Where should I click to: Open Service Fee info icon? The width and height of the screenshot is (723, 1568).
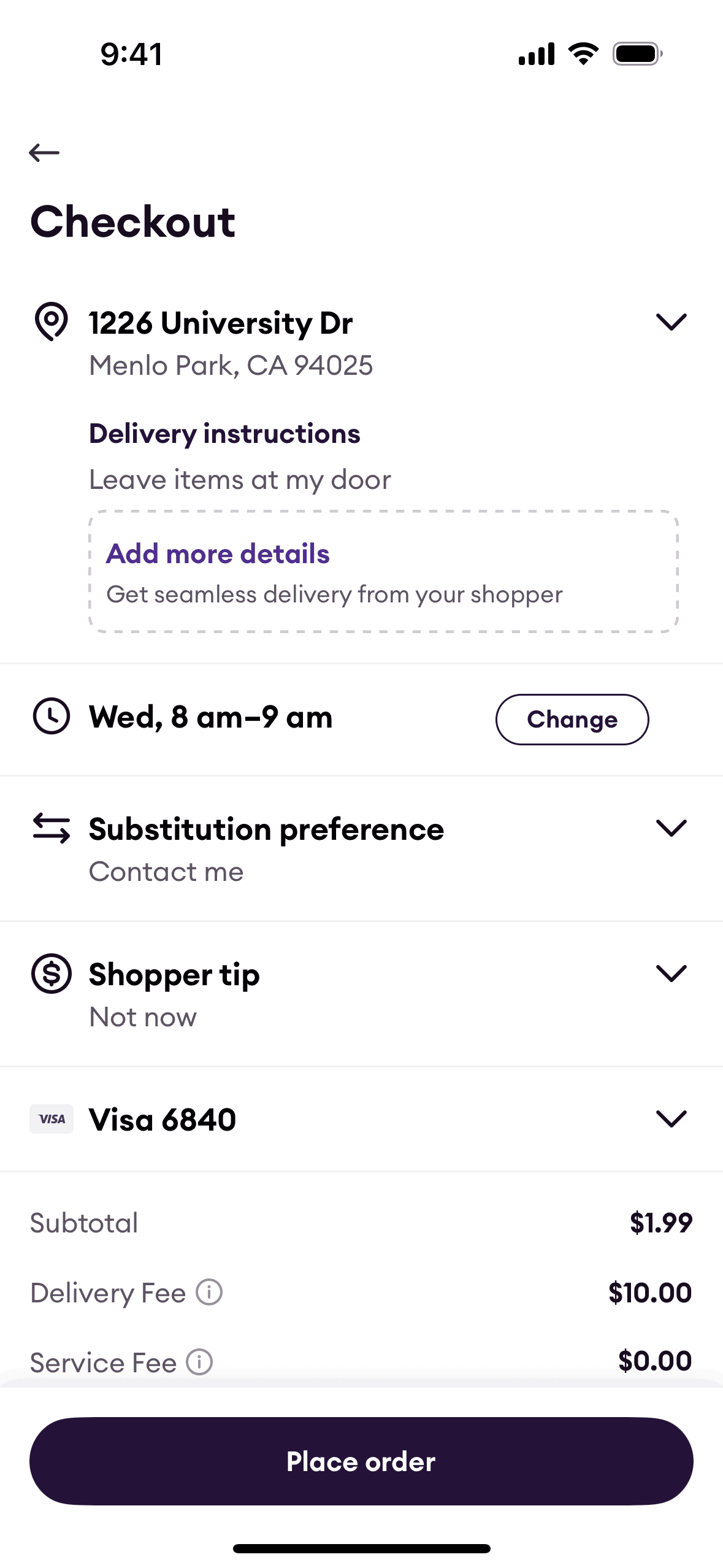pyautogui.click(x=199, y=1362)
